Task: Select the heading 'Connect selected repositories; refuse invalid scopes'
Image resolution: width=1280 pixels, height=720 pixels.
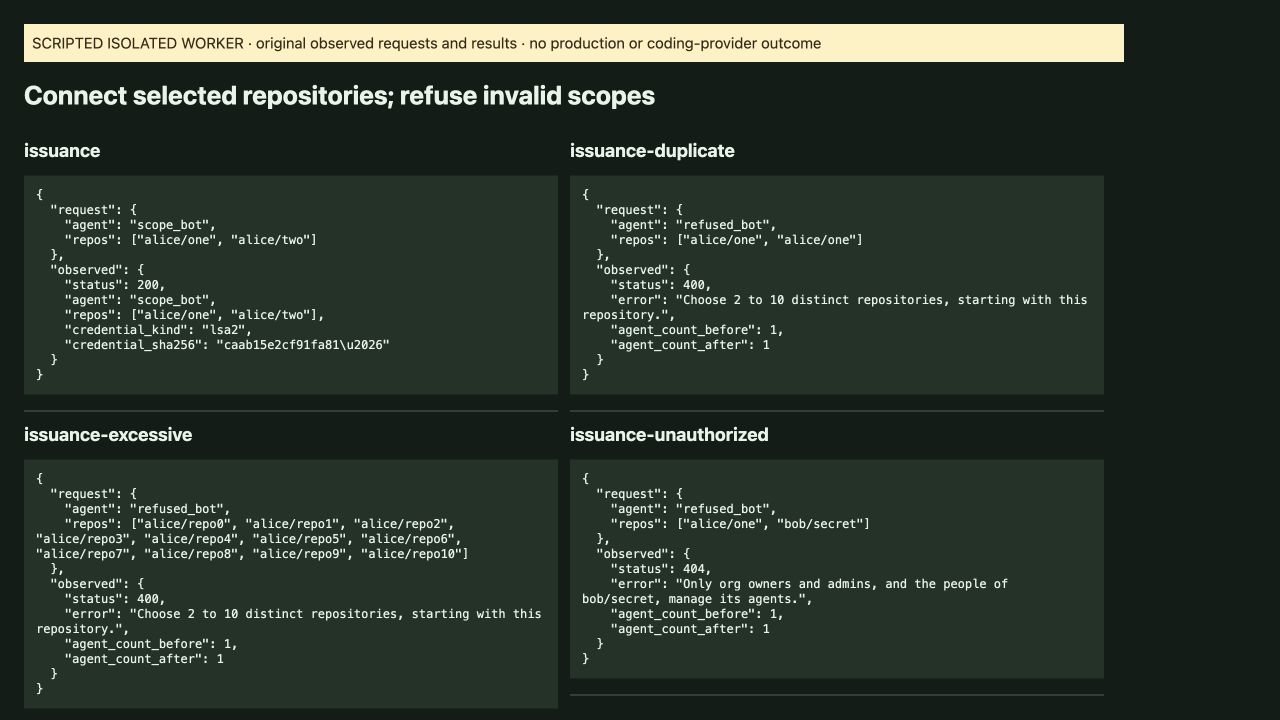Action: click(339, 96)
